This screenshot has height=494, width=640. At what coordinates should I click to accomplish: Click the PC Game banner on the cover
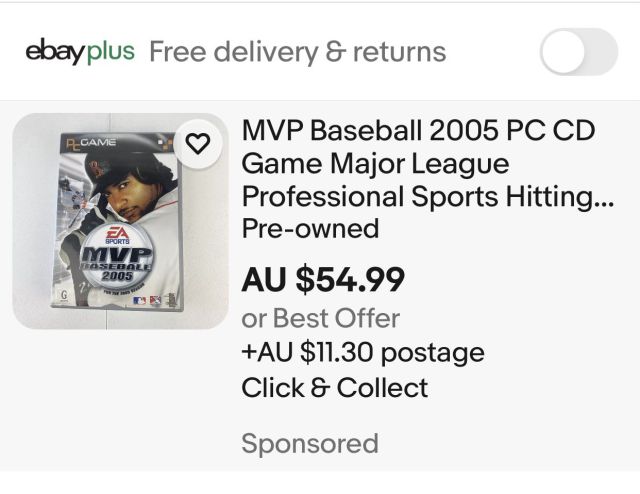click(90, 144)
